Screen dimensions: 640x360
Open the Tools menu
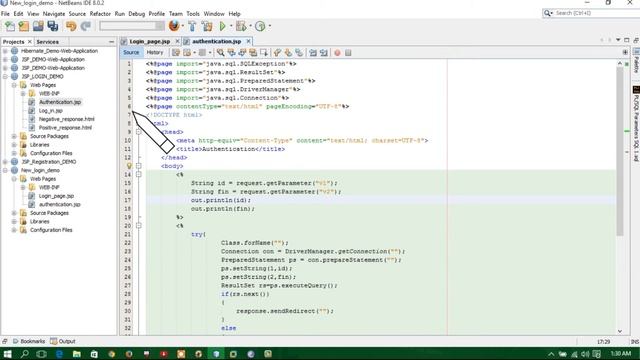pyautogui.click(x=193, y=14)
